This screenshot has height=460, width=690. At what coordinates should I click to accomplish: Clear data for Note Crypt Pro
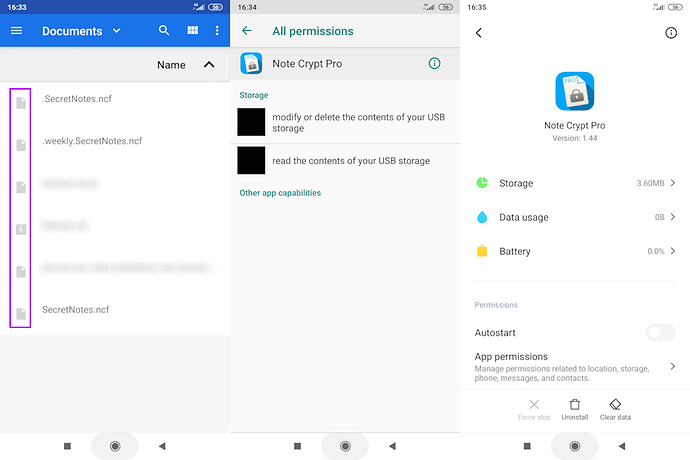pyautogui.click(x=615, y=410)
